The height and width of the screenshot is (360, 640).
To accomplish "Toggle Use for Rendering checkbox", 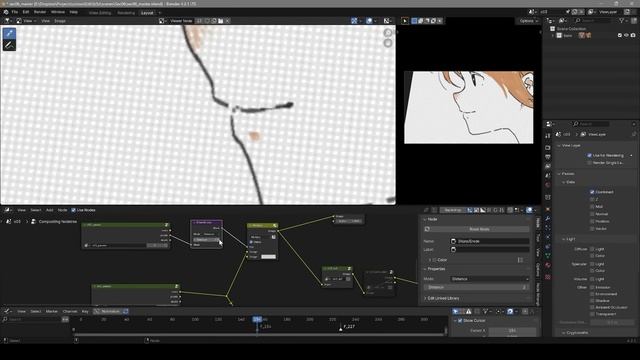I will [589, 156].
